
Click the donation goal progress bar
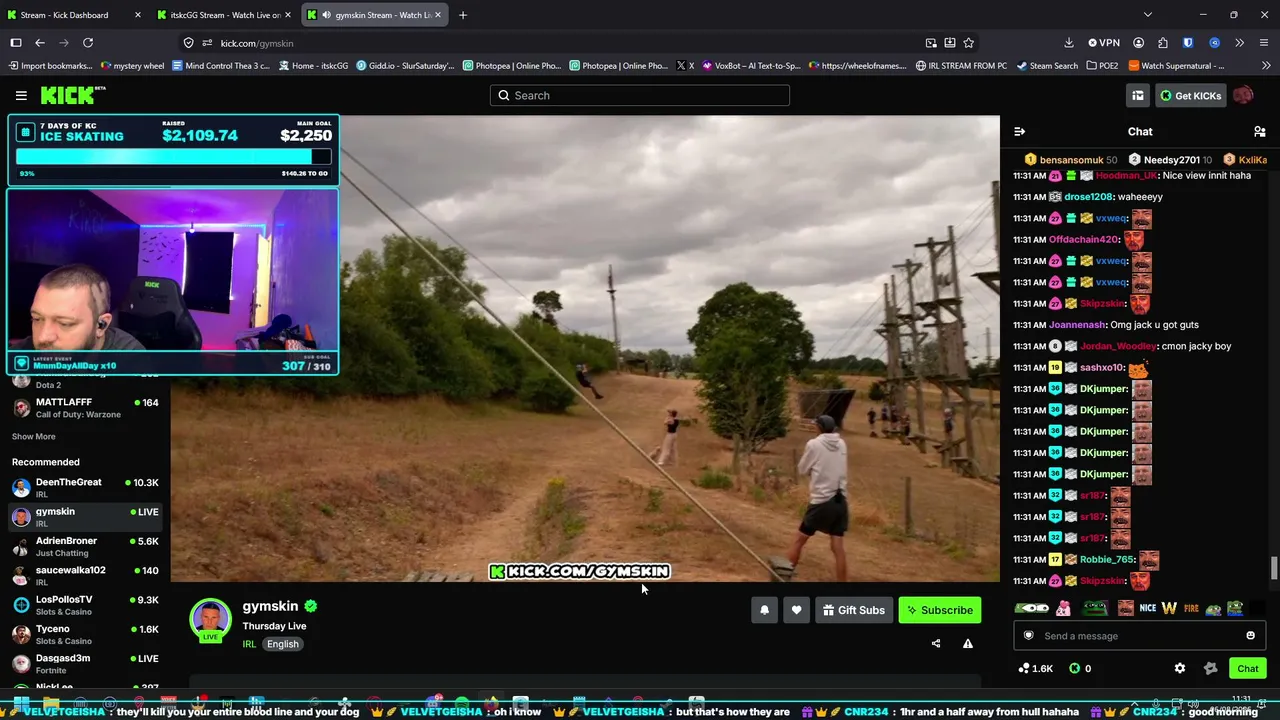(x=173, y=157)
